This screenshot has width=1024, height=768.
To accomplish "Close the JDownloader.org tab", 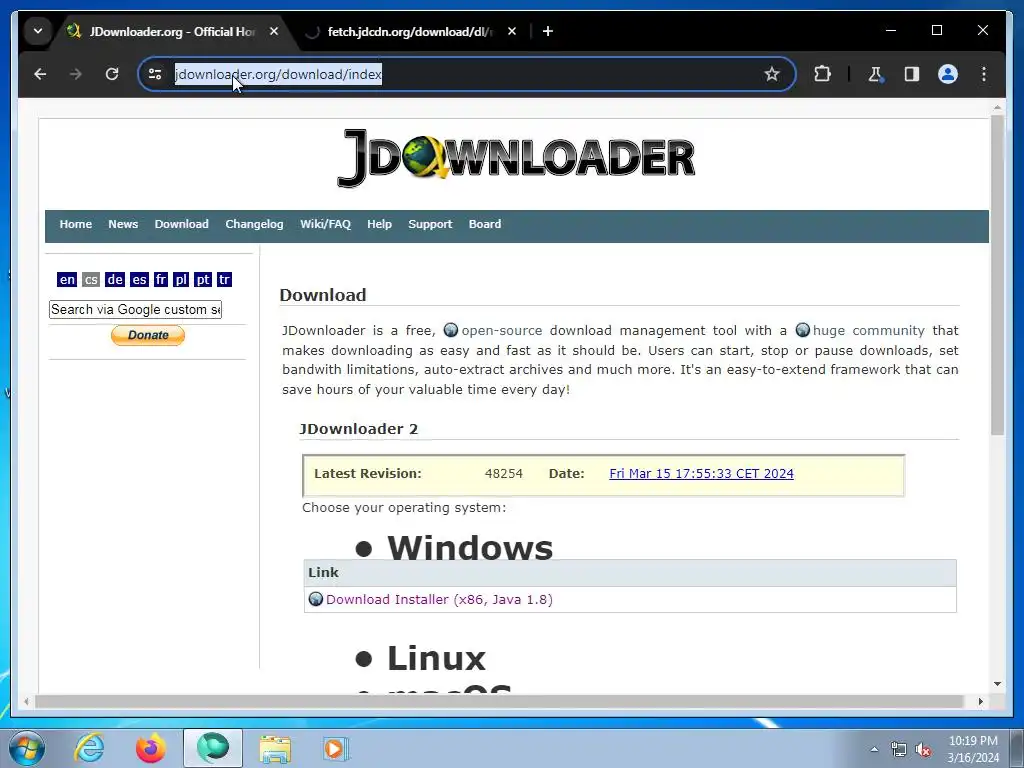I will [x=274, y=31].
